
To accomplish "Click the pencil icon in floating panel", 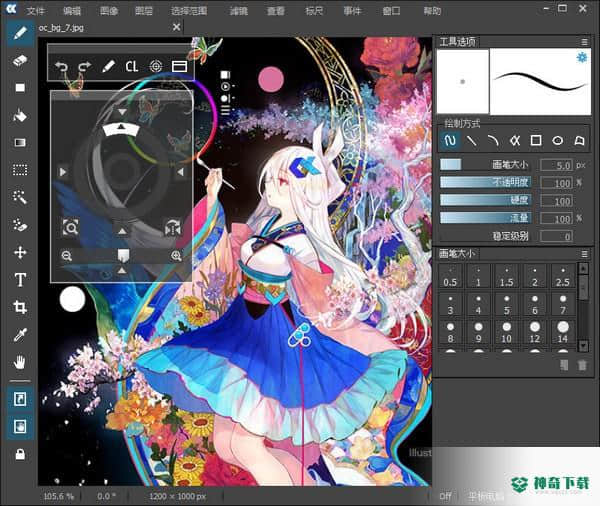I will pyautogui.click(x=108, y=67).
